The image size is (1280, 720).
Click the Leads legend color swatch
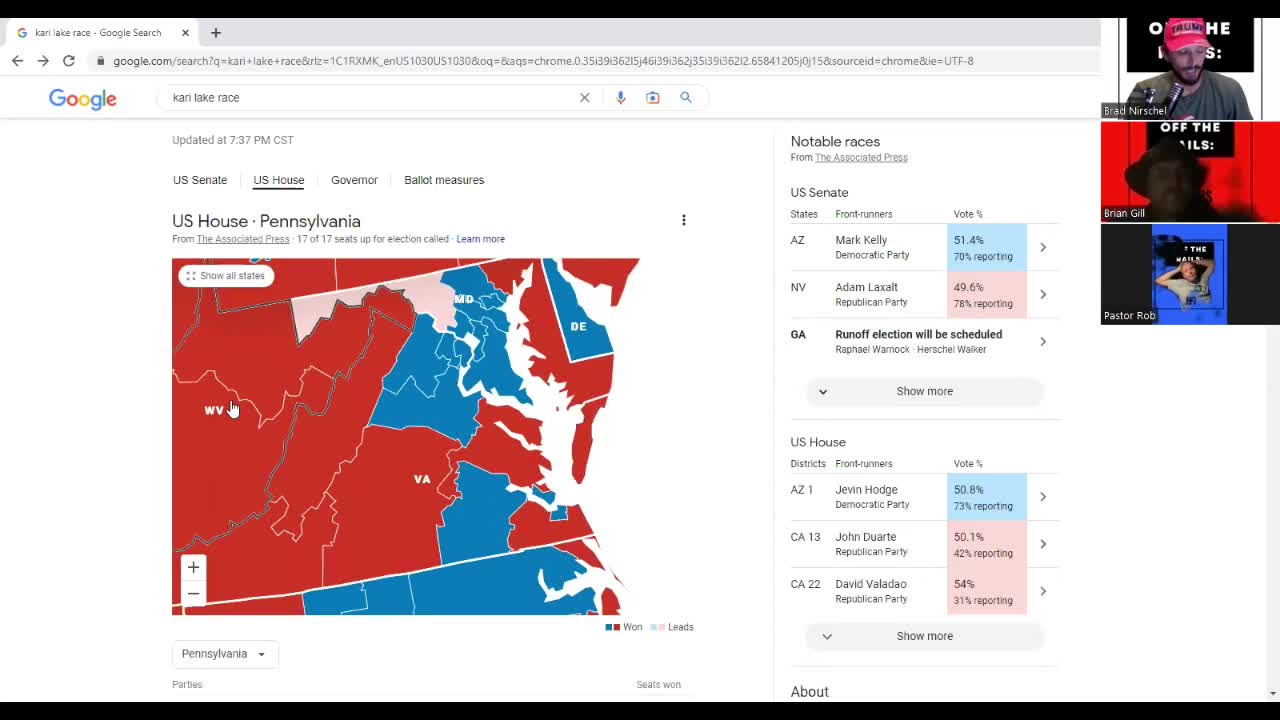pos(657,627)
